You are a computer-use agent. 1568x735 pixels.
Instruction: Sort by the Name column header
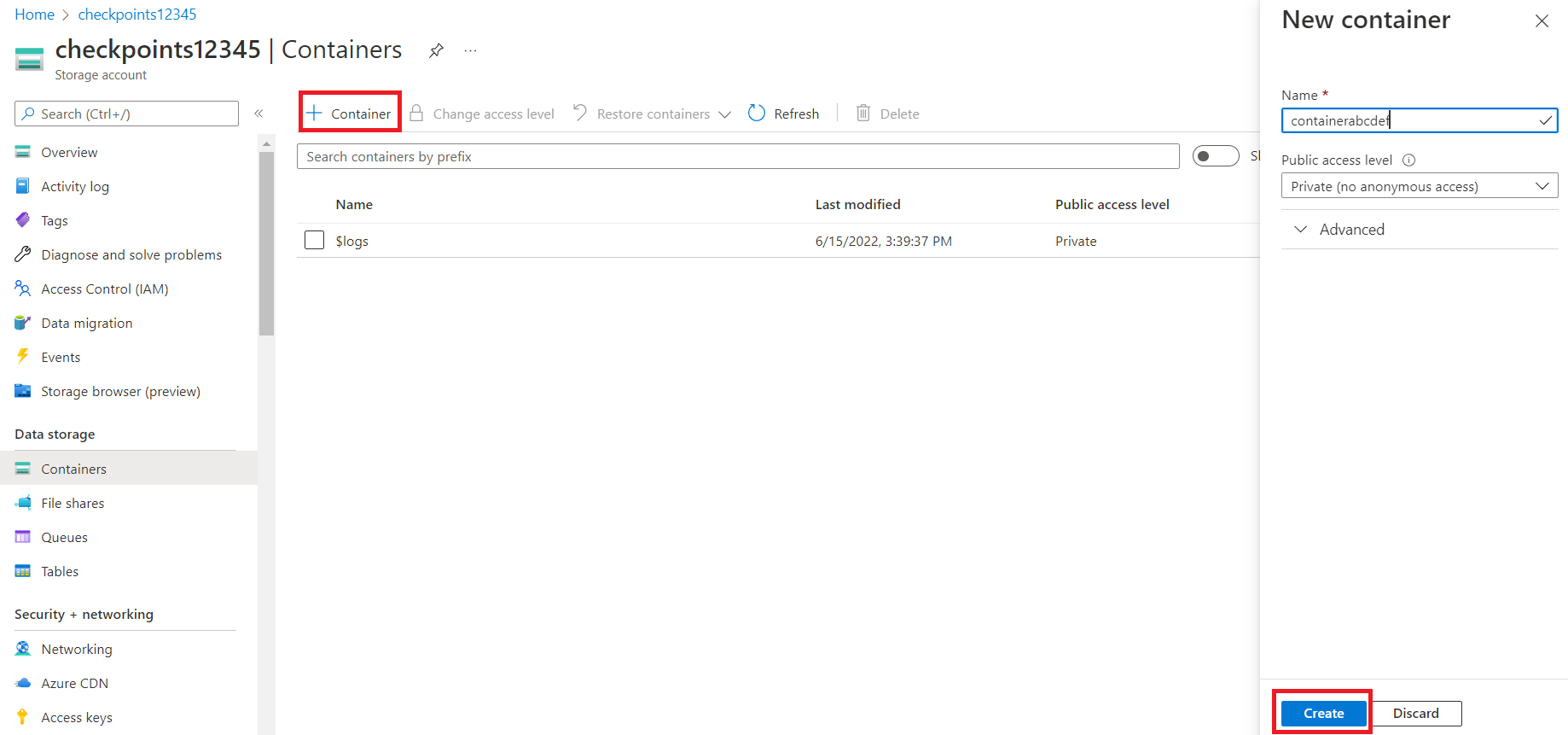(354, 204)
